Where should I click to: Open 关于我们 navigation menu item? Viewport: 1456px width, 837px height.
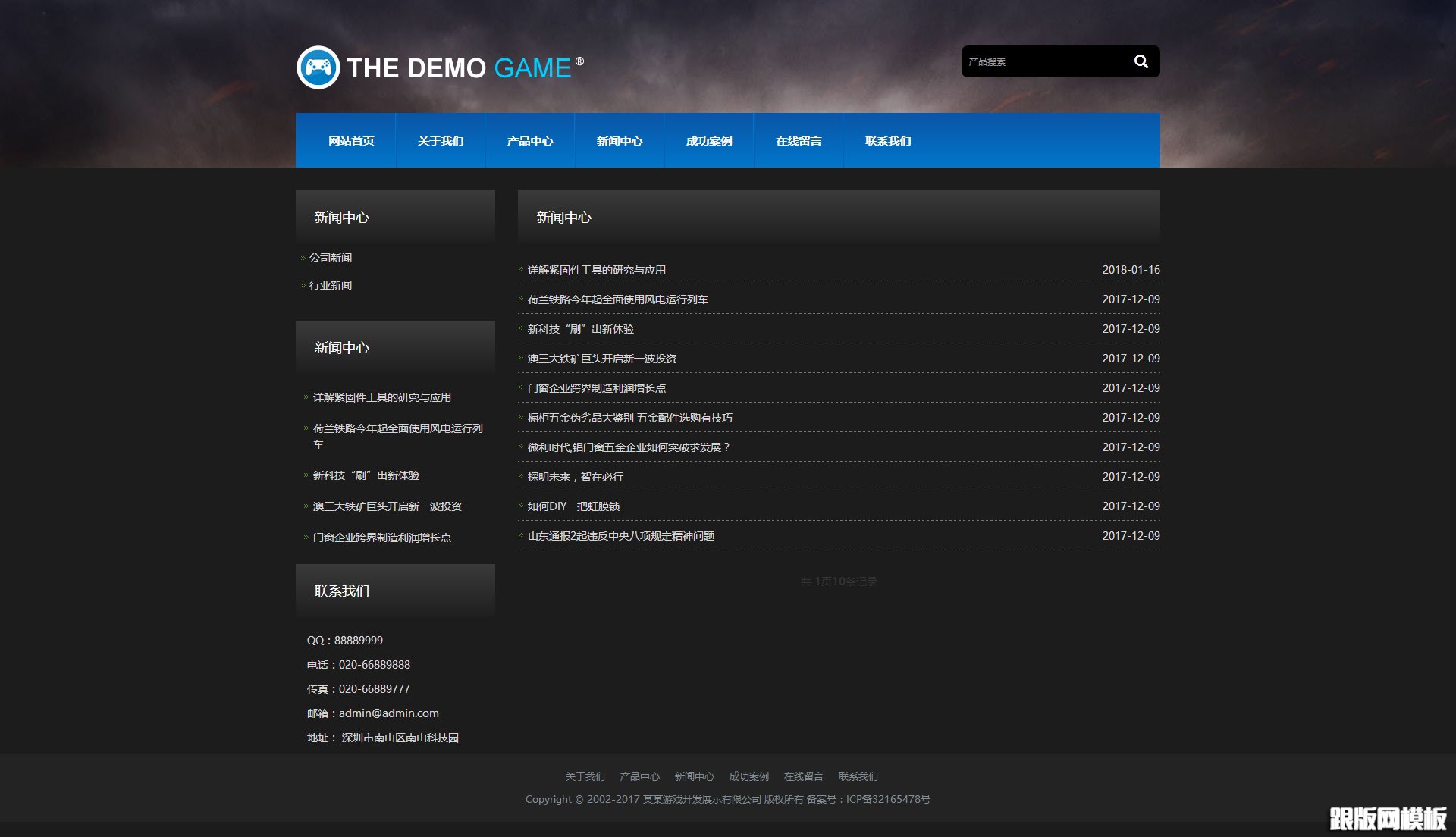click(441, 141)
